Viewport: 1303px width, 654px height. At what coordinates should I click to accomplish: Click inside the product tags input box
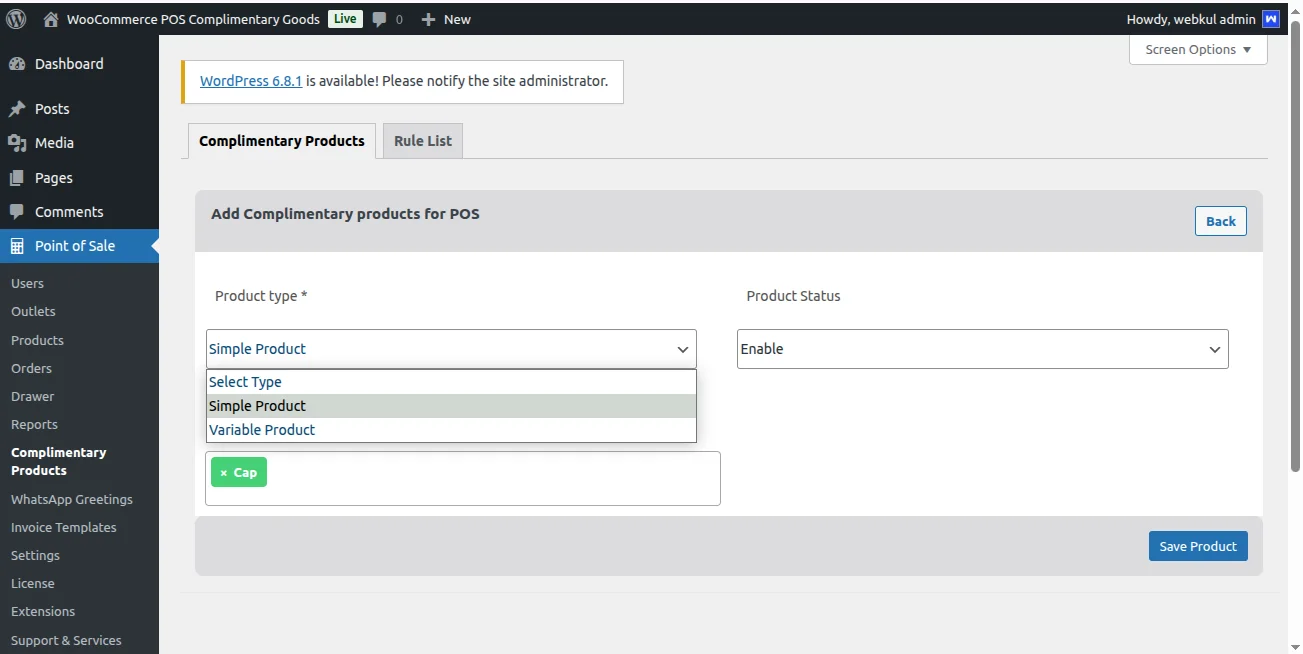463,478
